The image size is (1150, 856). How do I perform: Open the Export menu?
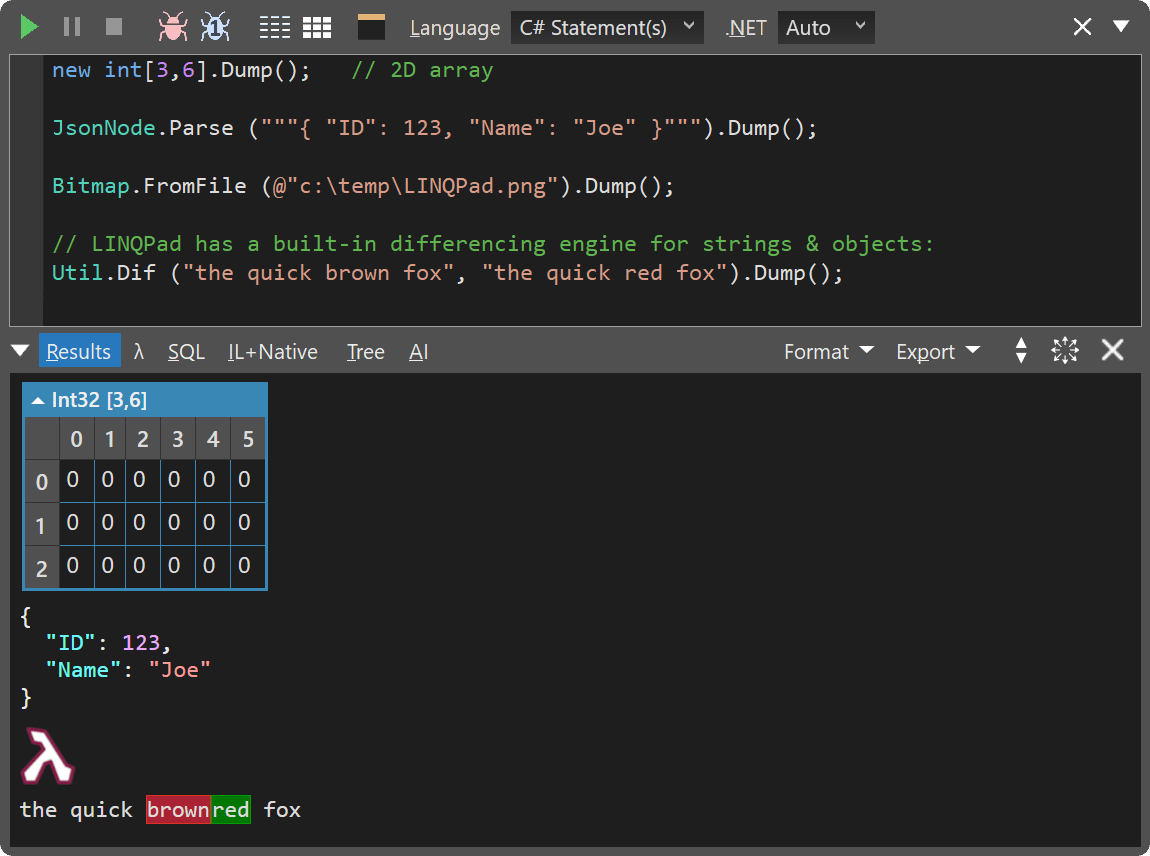(x=936, y=351)
